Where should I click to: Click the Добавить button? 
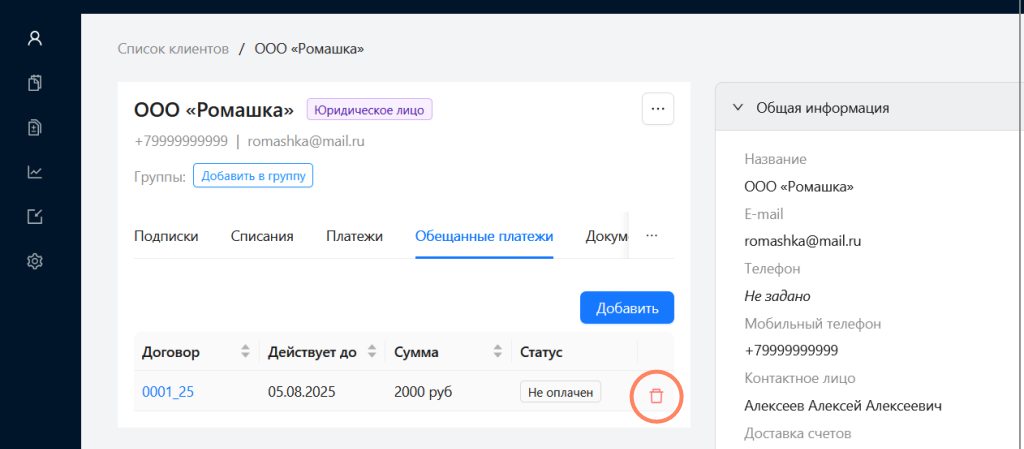(626, 307)
